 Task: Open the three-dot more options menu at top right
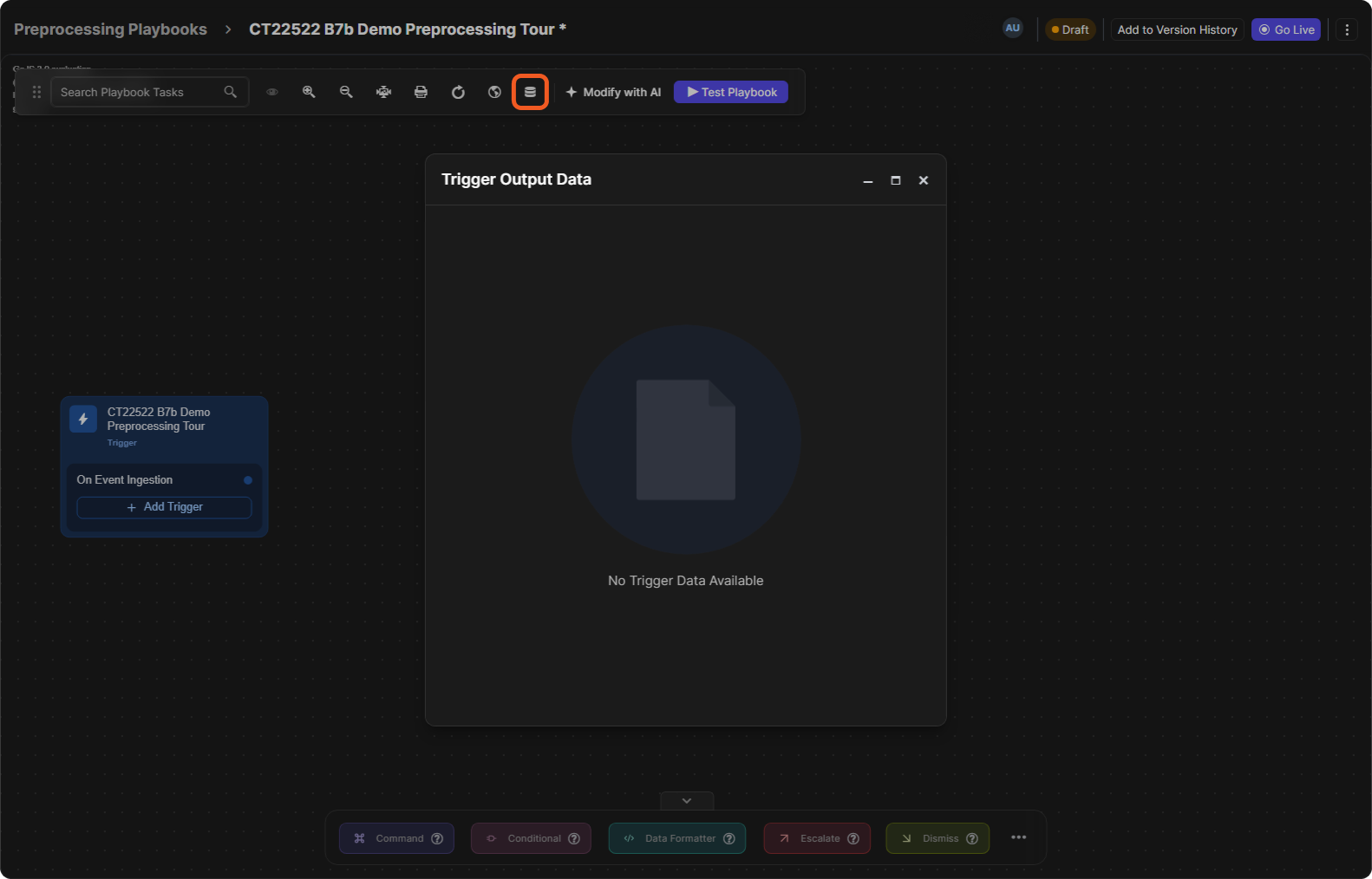[x=1347, y=29]
